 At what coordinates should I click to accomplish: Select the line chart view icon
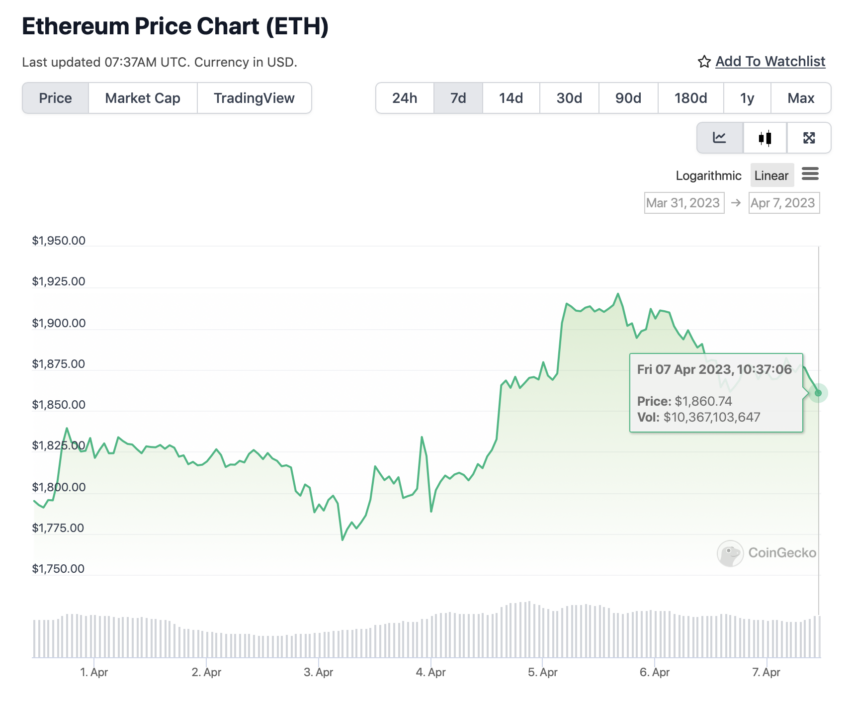[x=719, y=138]
